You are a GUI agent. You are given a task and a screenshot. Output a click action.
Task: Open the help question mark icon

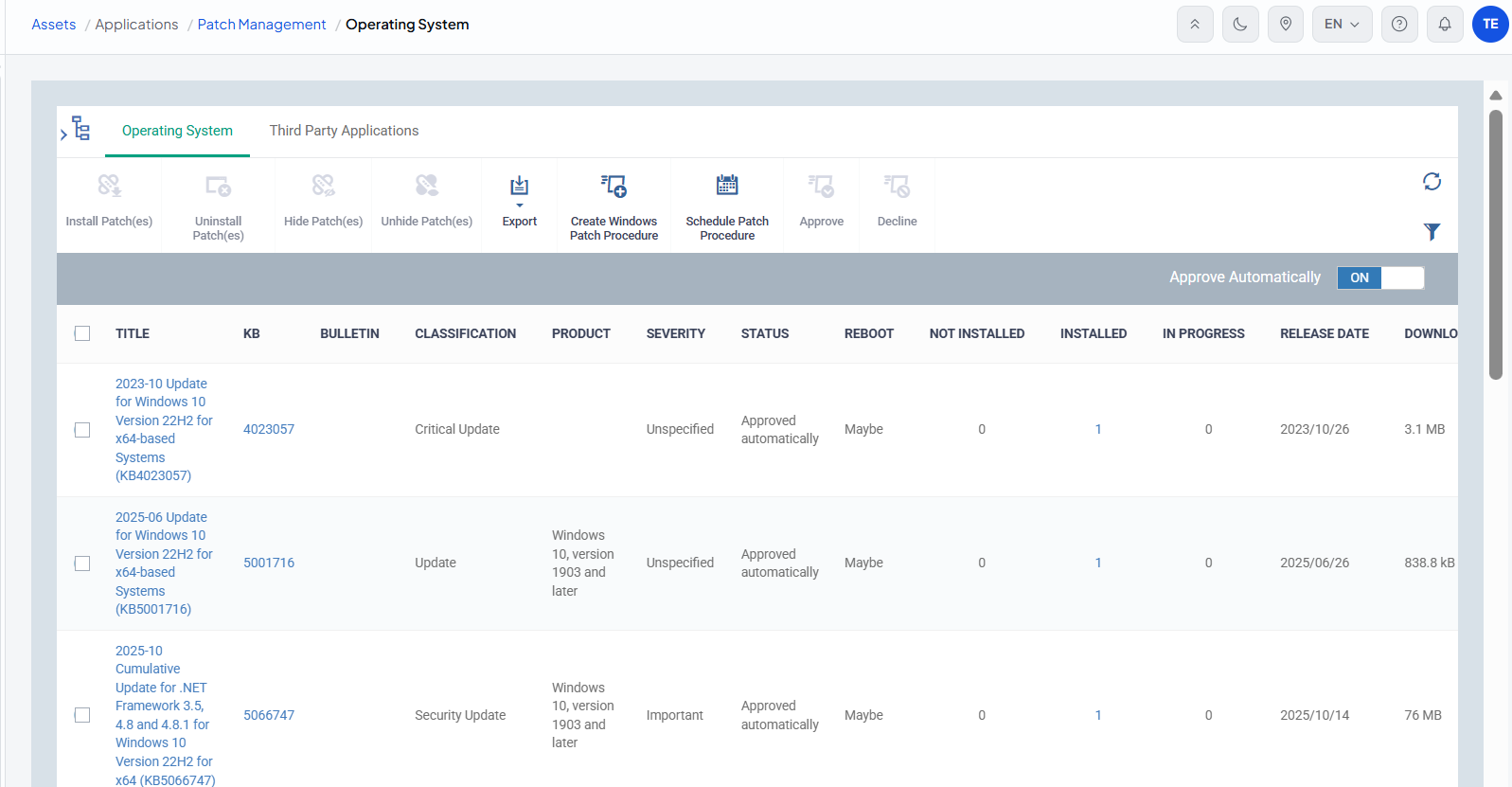(x=1399, y=25)
